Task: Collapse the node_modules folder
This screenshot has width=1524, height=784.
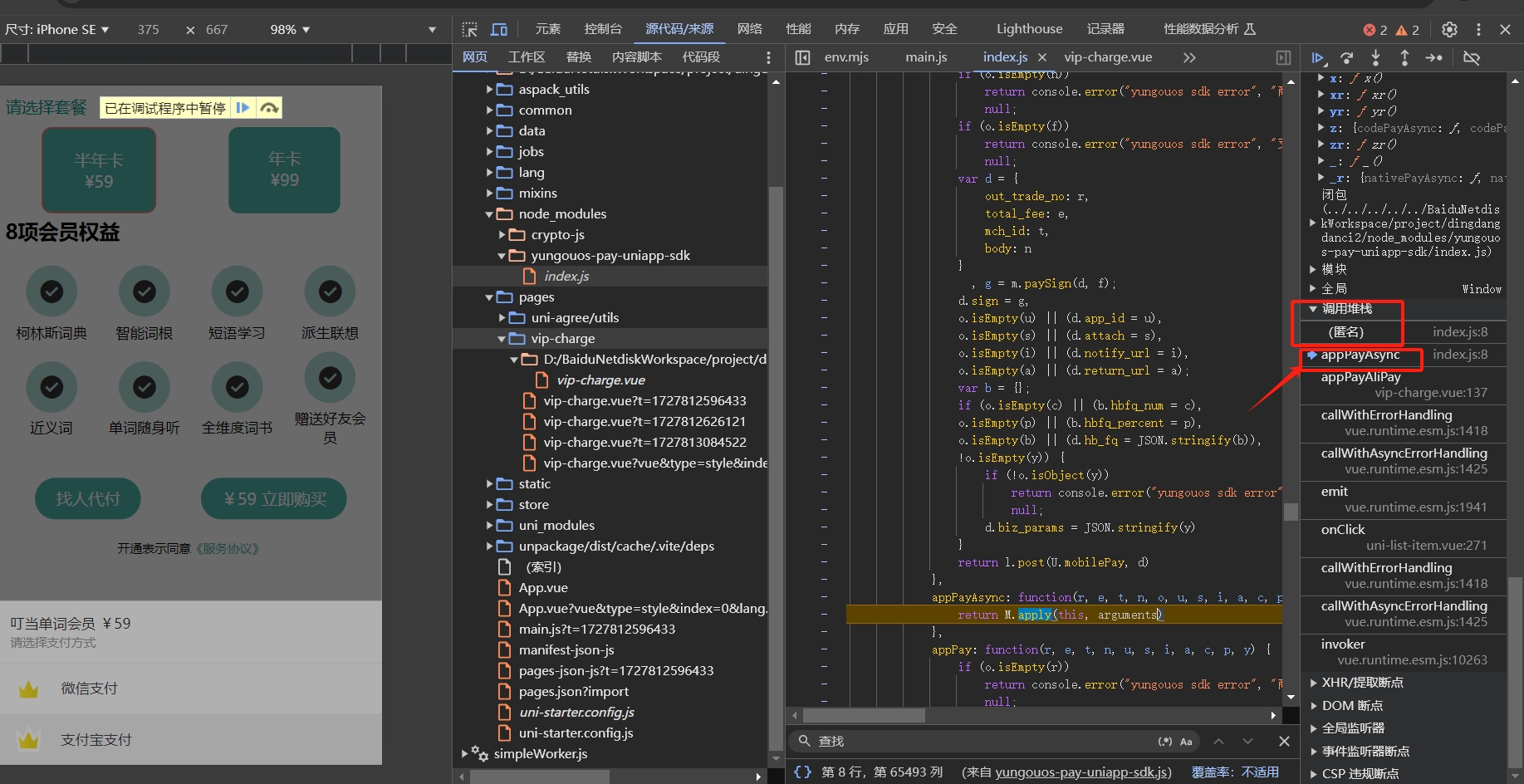Action: (x=489, y=214)
